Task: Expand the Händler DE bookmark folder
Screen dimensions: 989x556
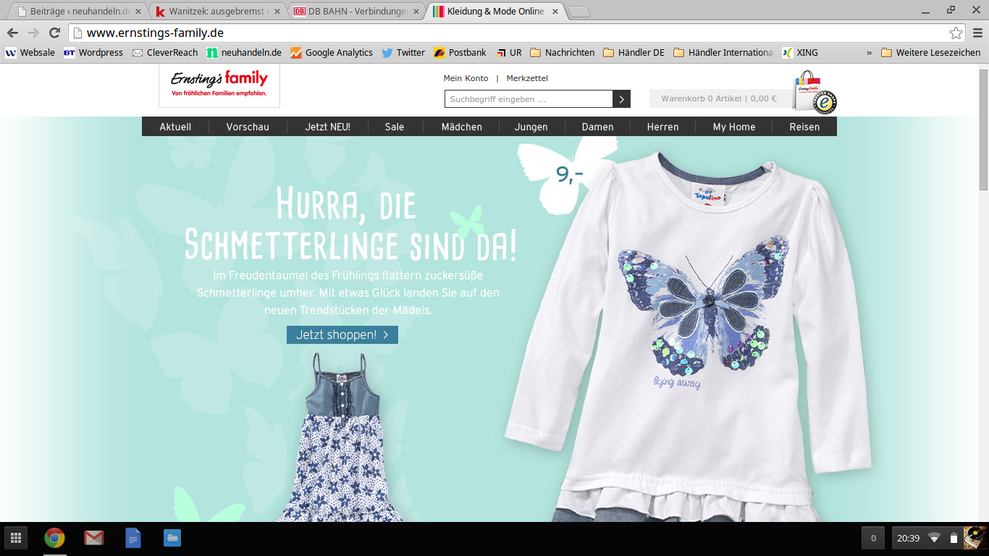Action: click(x=634, y=53)
